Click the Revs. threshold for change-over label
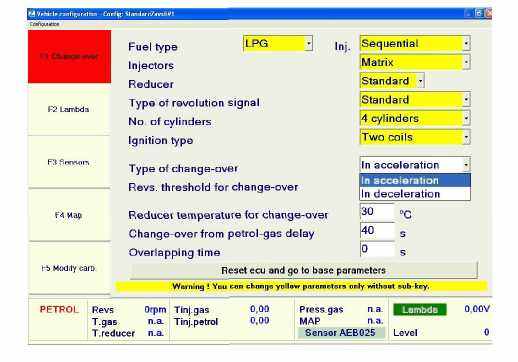This screenshot has height=362, width=518. (213, 187)
